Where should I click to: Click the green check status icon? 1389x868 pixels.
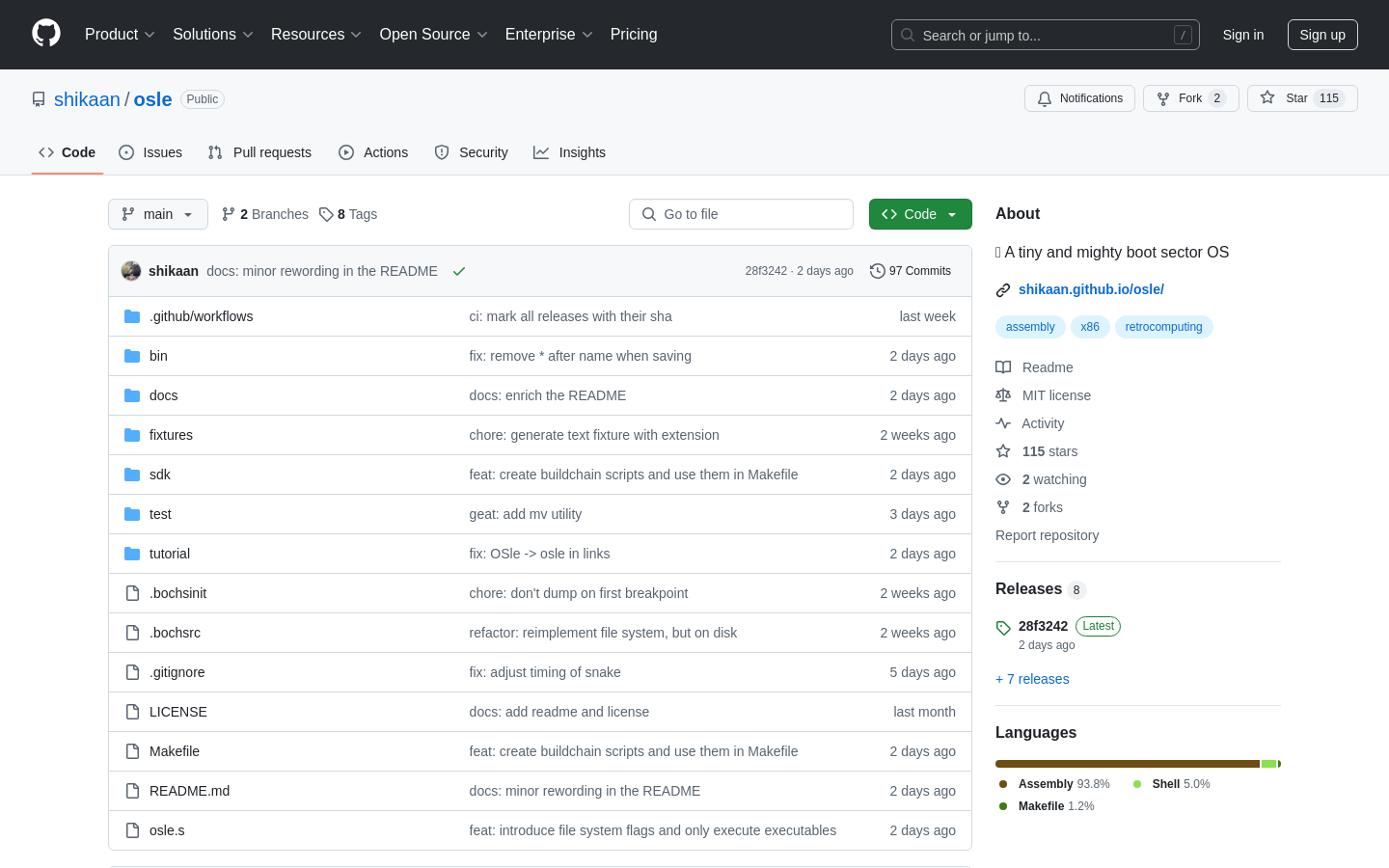coord(459,271)
